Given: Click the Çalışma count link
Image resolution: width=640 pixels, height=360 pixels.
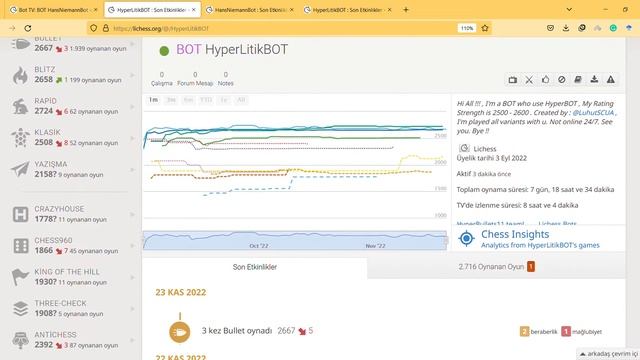Looking at the screenshot, I should tap(162, 79).
